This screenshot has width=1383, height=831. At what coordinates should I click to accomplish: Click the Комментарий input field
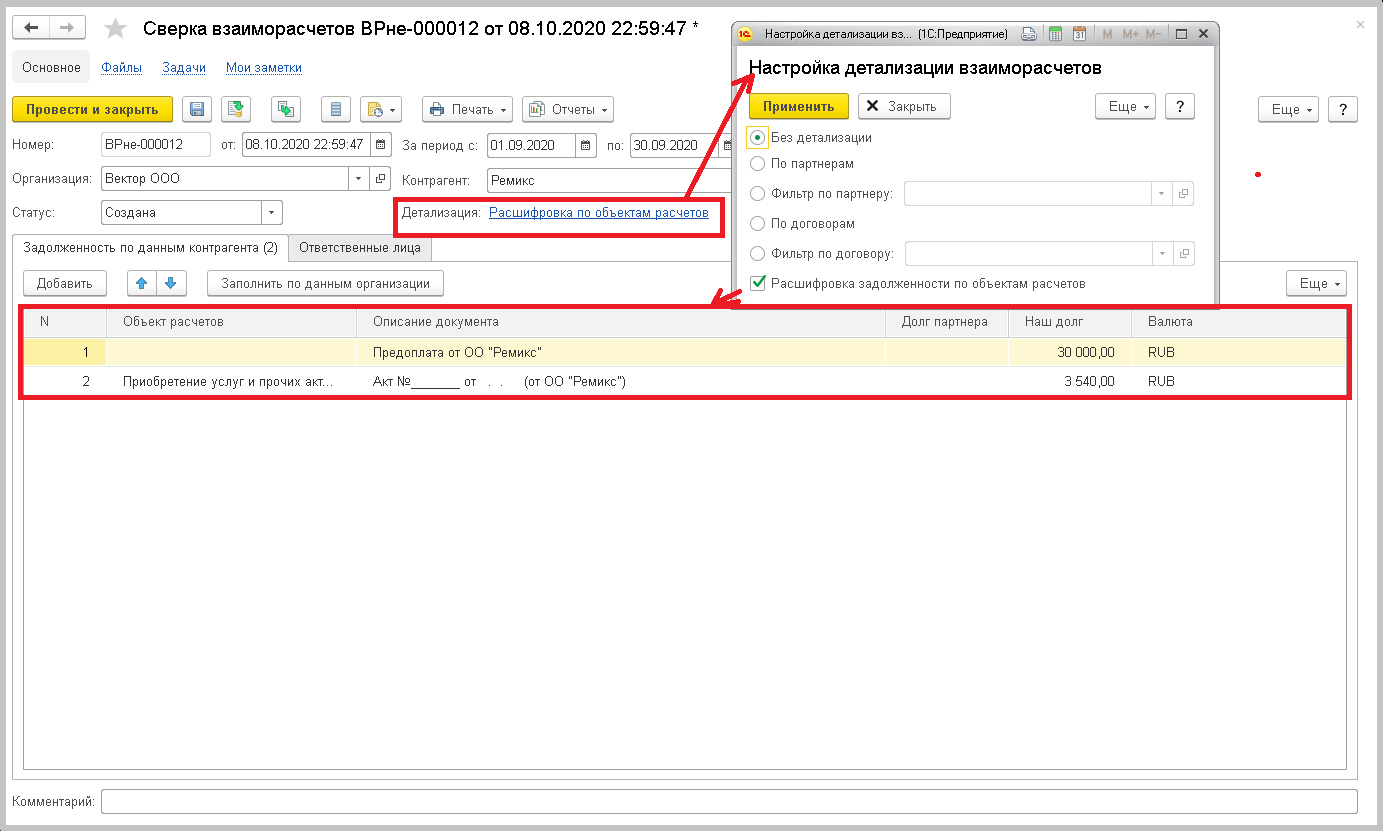click(x=729, y=802)
